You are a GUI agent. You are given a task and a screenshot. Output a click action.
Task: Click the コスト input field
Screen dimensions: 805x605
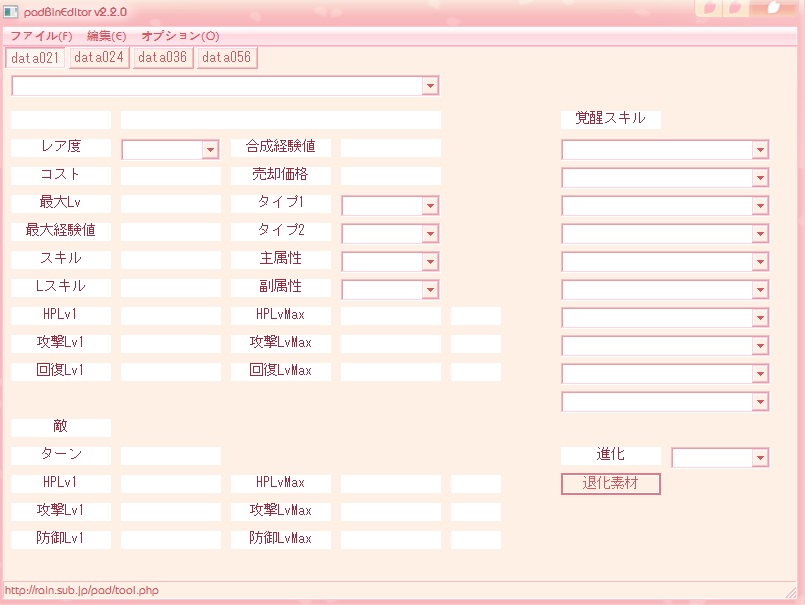(x=171, y=176)
